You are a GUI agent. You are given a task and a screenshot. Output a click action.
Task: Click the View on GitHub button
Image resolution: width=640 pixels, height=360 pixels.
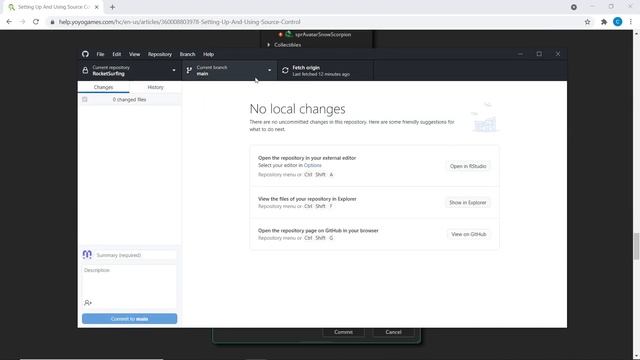point(469,234)
